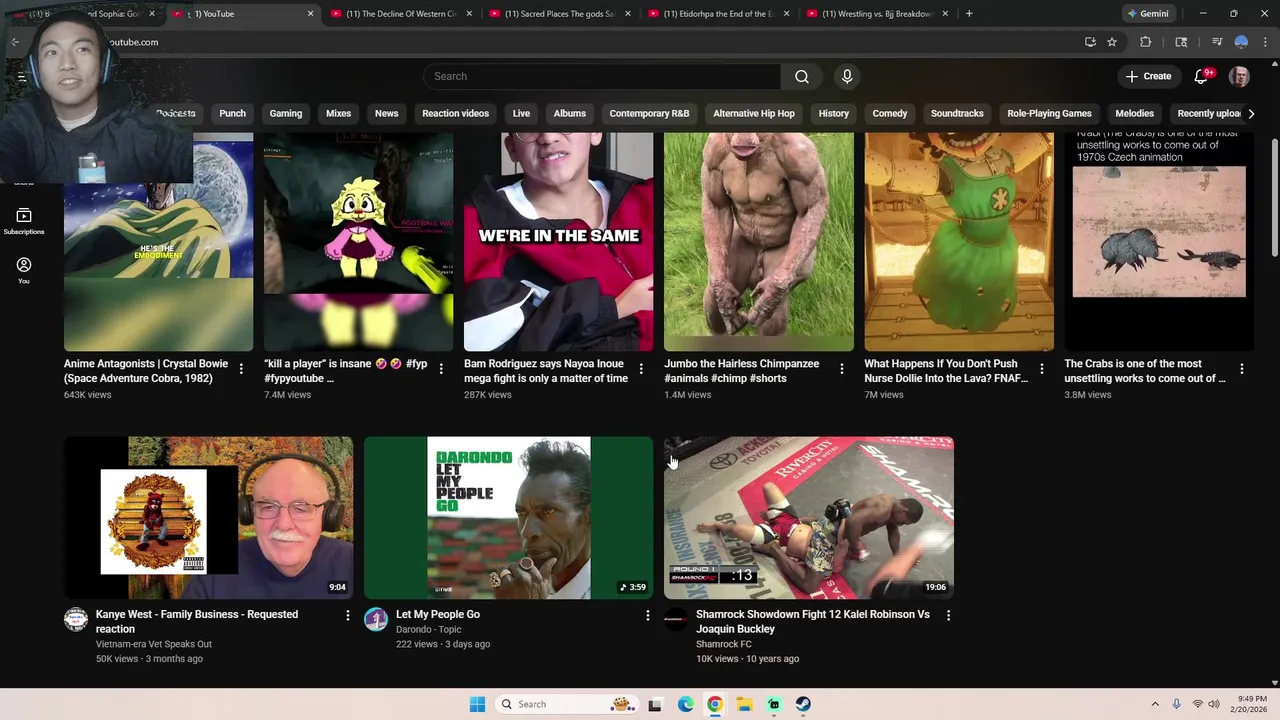Click the Chrome icon on the taskbar
This screenshot has width=1280, height=720.
tap(714, 704)
